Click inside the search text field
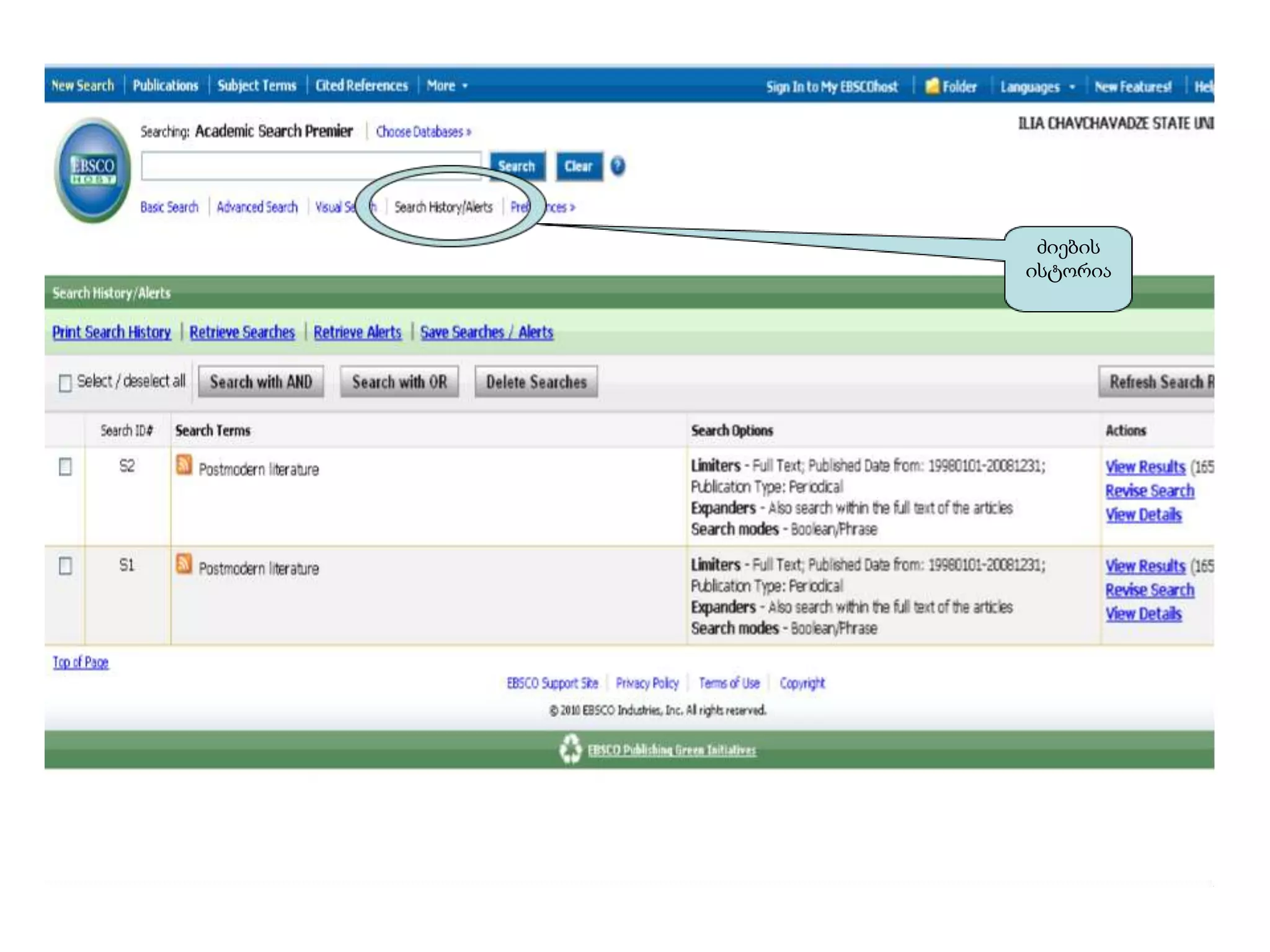Image resolution: width=1270 pixels, height=952 pixels. [x=310, y=166]
